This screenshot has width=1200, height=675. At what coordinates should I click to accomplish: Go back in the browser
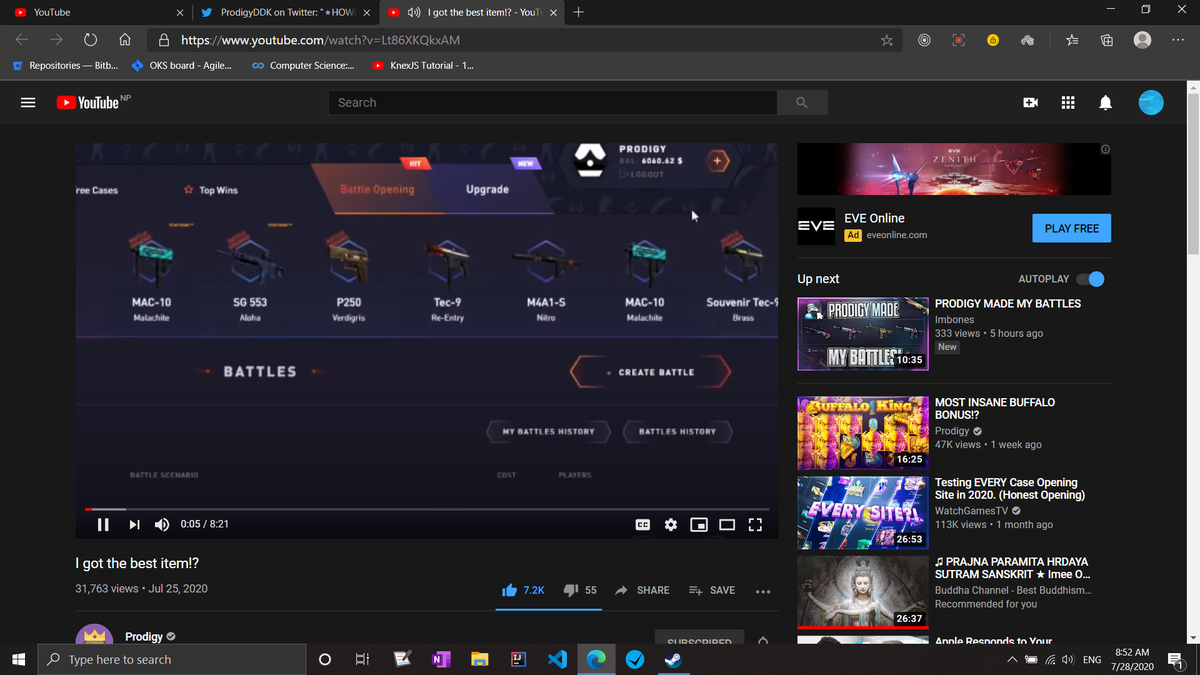[x=23, y=41]
